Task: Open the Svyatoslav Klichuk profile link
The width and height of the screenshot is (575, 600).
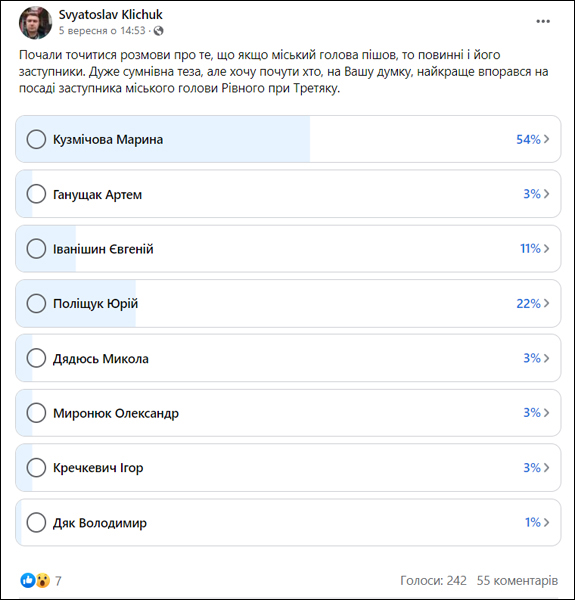Action: pyautogui.click(x=111, y=15)
